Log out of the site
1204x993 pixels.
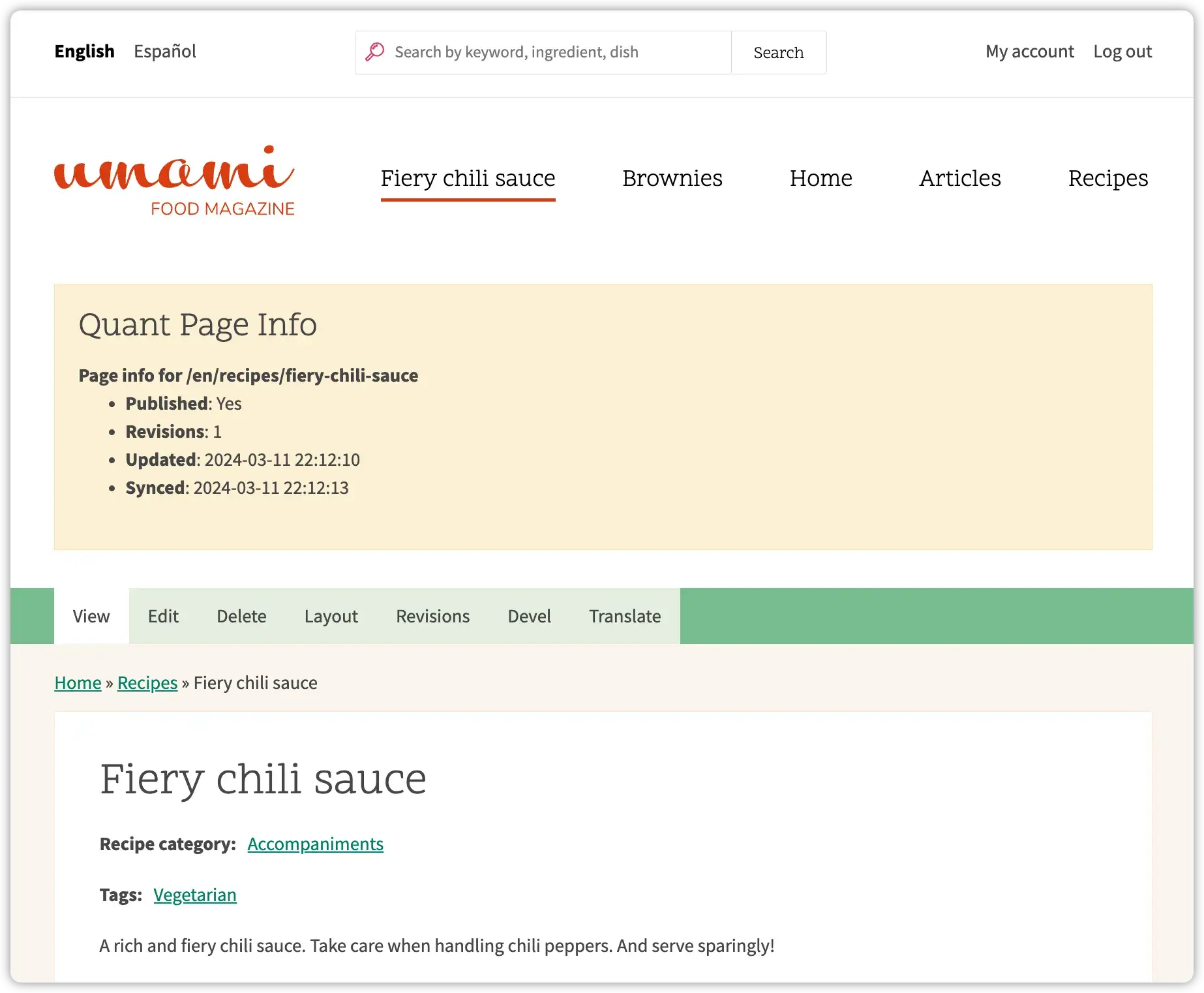[1122, 52]
